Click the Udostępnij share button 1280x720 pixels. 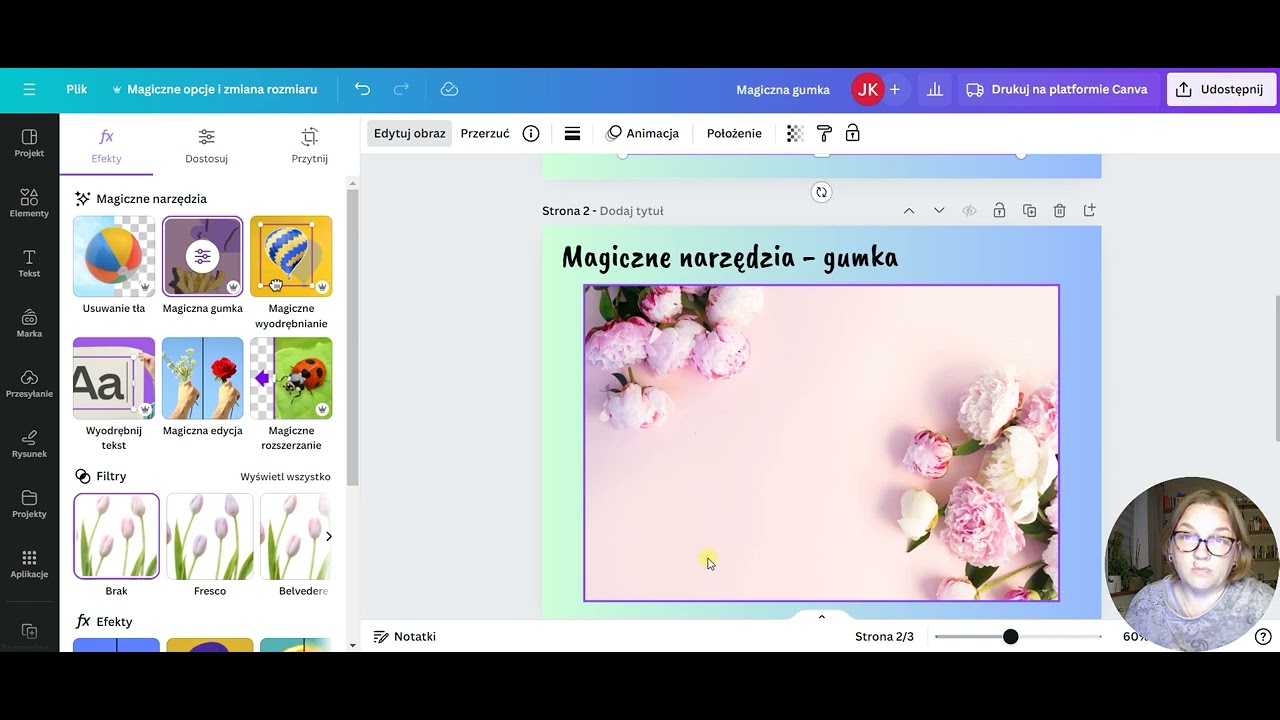1221,89
